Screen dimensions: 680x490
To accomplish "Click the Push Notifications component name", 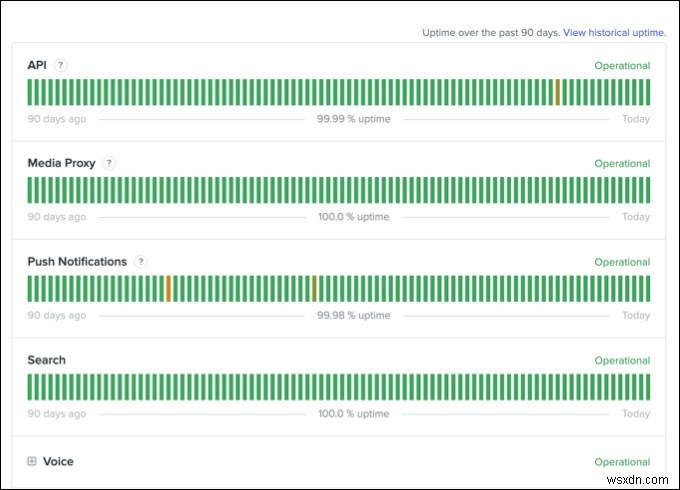I will click(x=77, y=261).
